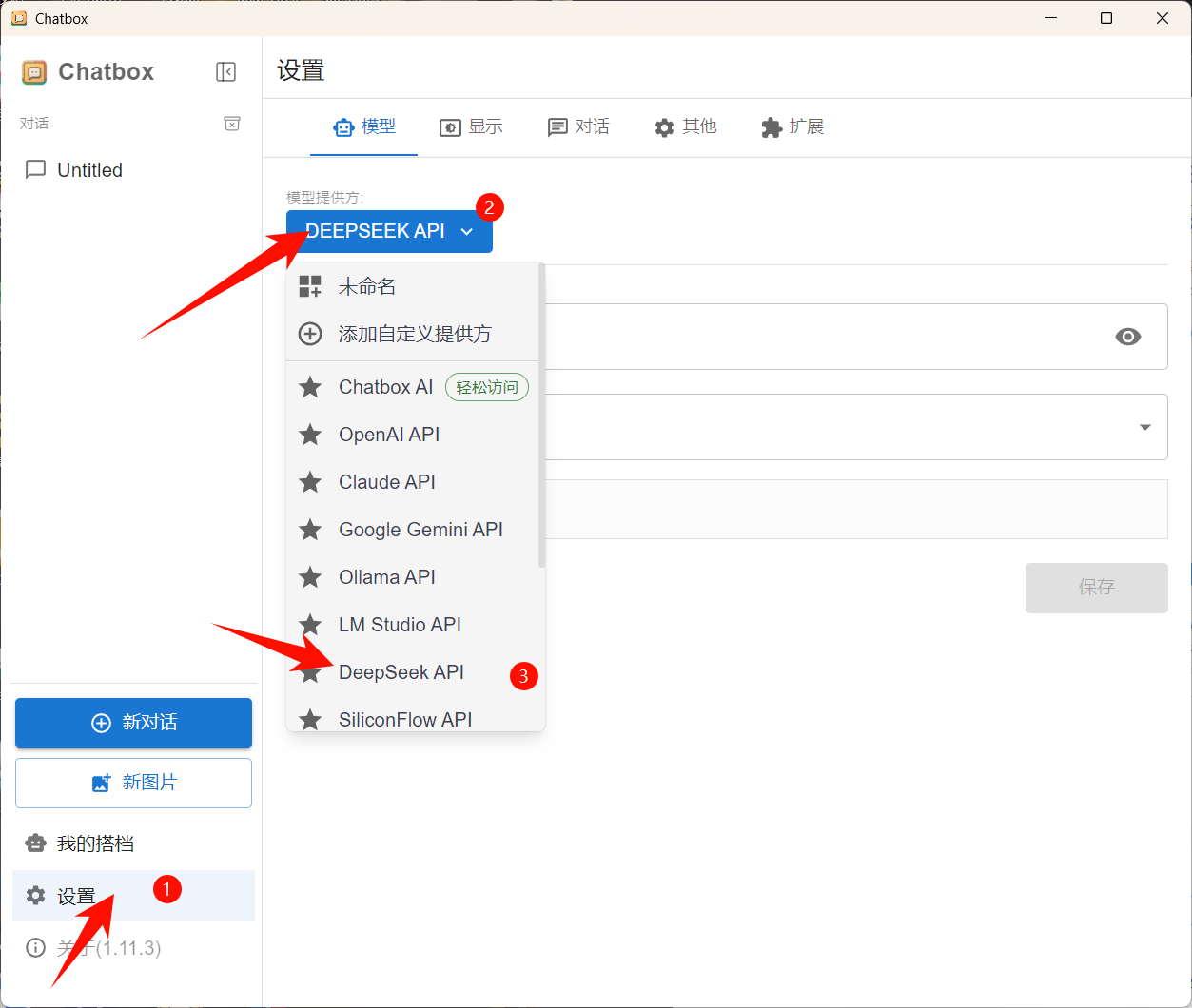
Task: Click the plus icon inside 新对话 button
Action: [101, 723]
